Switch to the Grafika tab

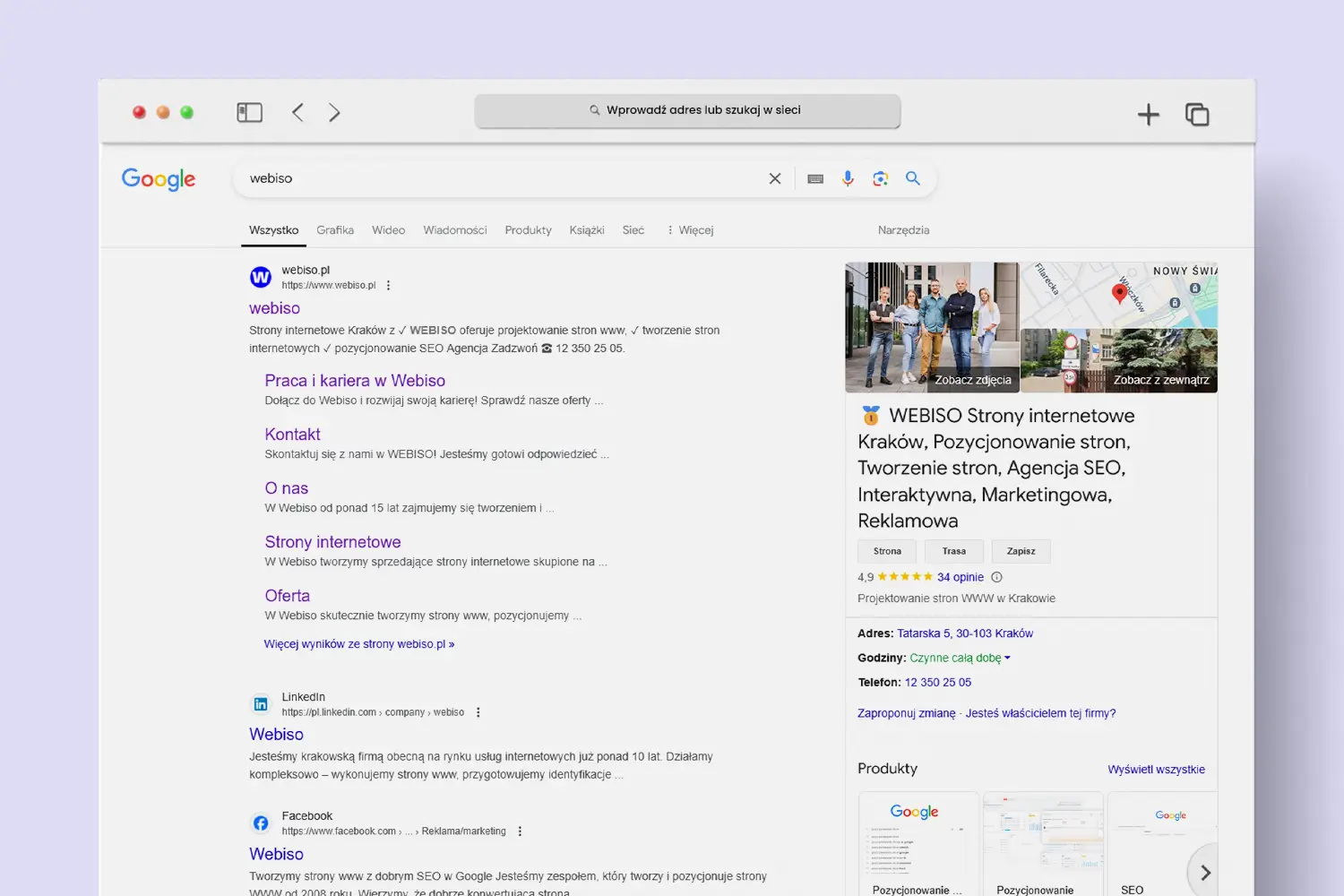[x=335, y=230]
